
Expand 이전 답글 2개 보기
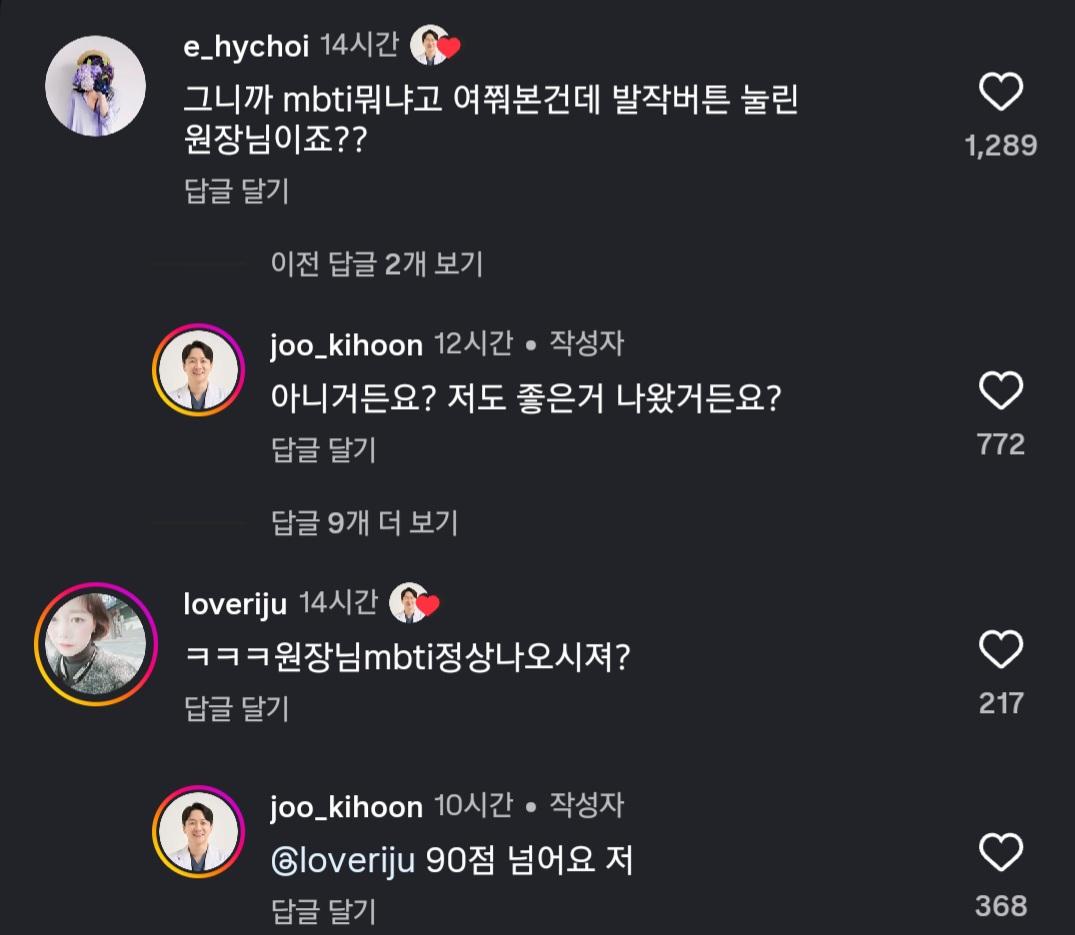point(377,264)
